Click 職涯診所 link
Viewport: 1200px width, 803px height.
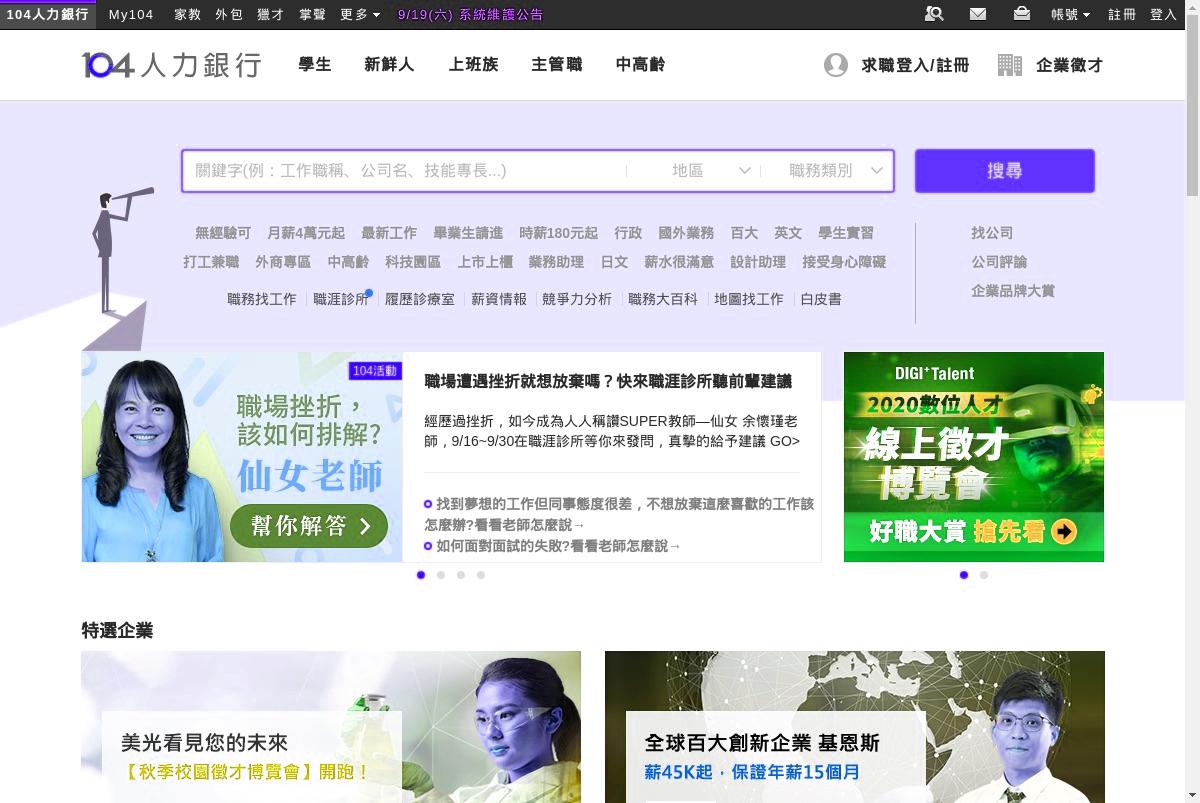[341, 299]
